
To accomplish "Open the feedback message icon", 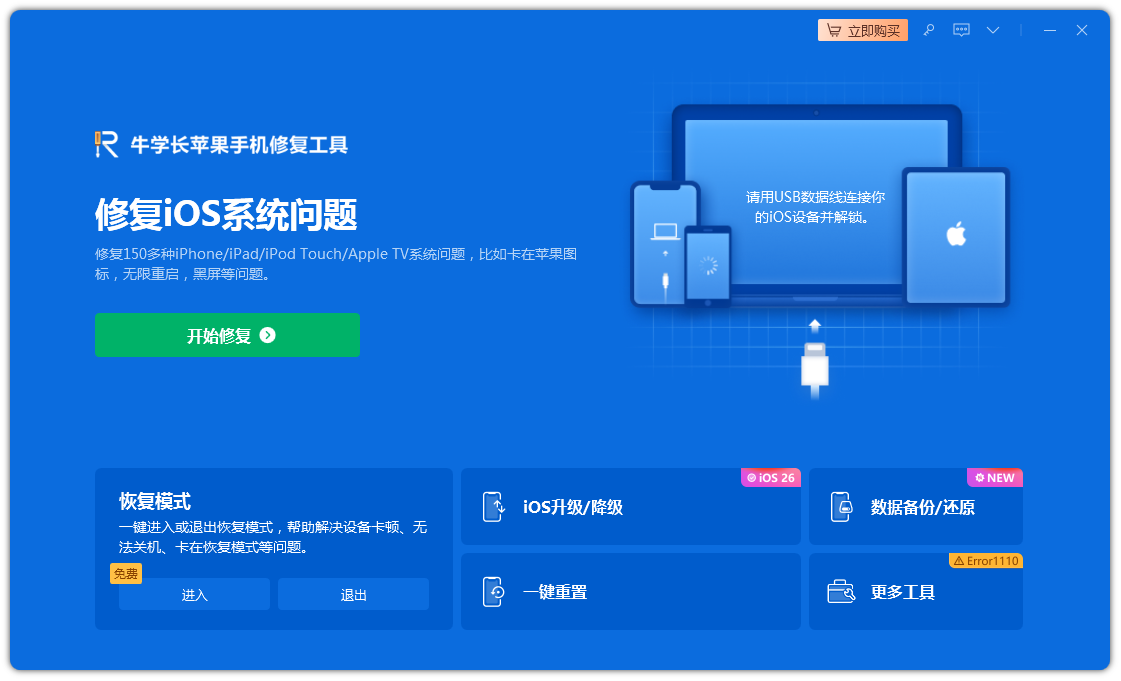I will point(961,30).
